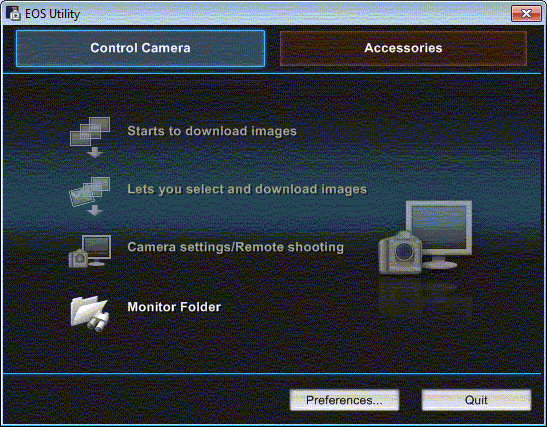Screen dimensions: 547x427
Task: Open the Preferences... dialog
Action: [344, 400]
